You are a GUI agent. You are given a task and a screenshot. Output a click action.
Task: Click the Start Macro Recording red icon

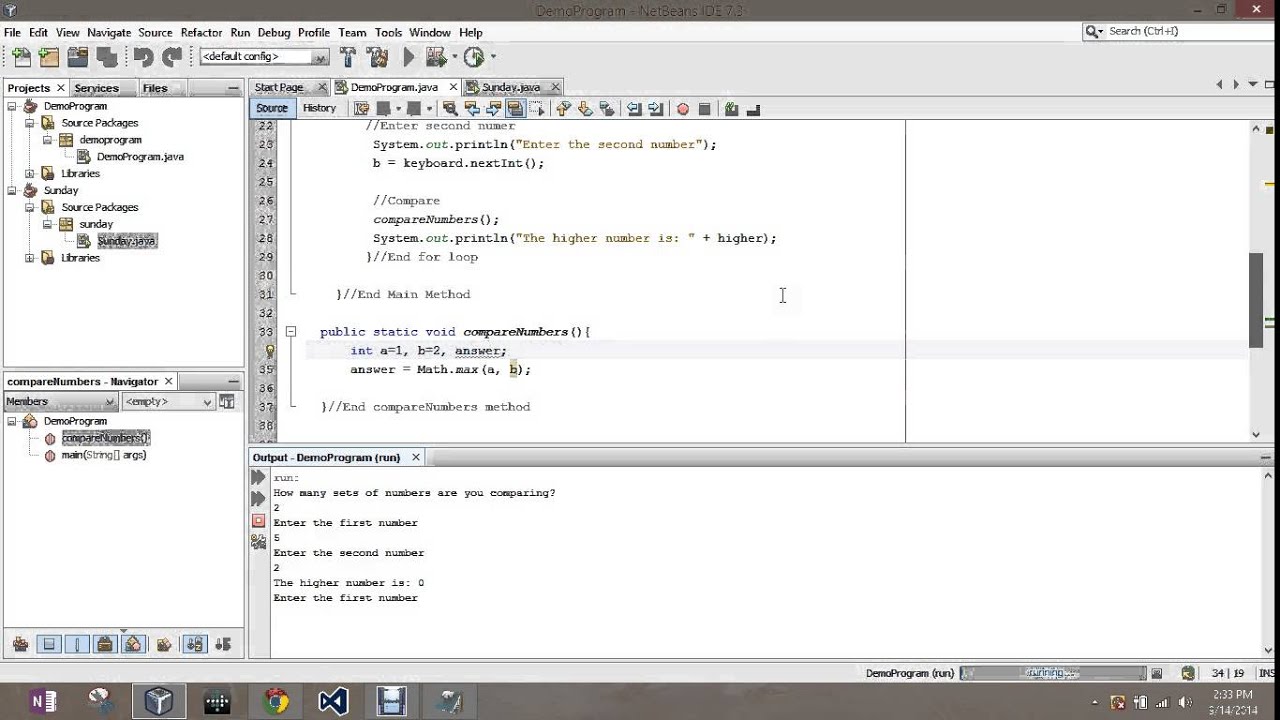[682, 108]
